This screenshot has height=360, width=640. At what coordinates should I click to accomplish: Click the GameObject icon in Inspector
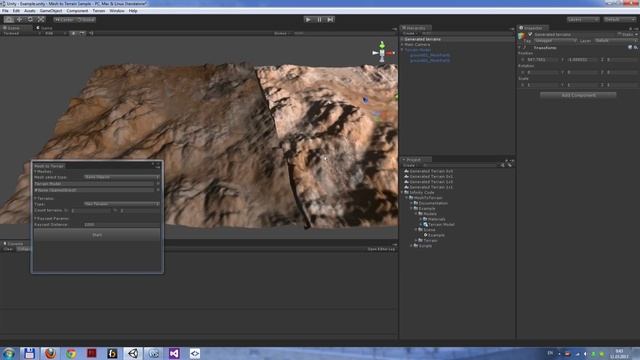coord(522,36)
